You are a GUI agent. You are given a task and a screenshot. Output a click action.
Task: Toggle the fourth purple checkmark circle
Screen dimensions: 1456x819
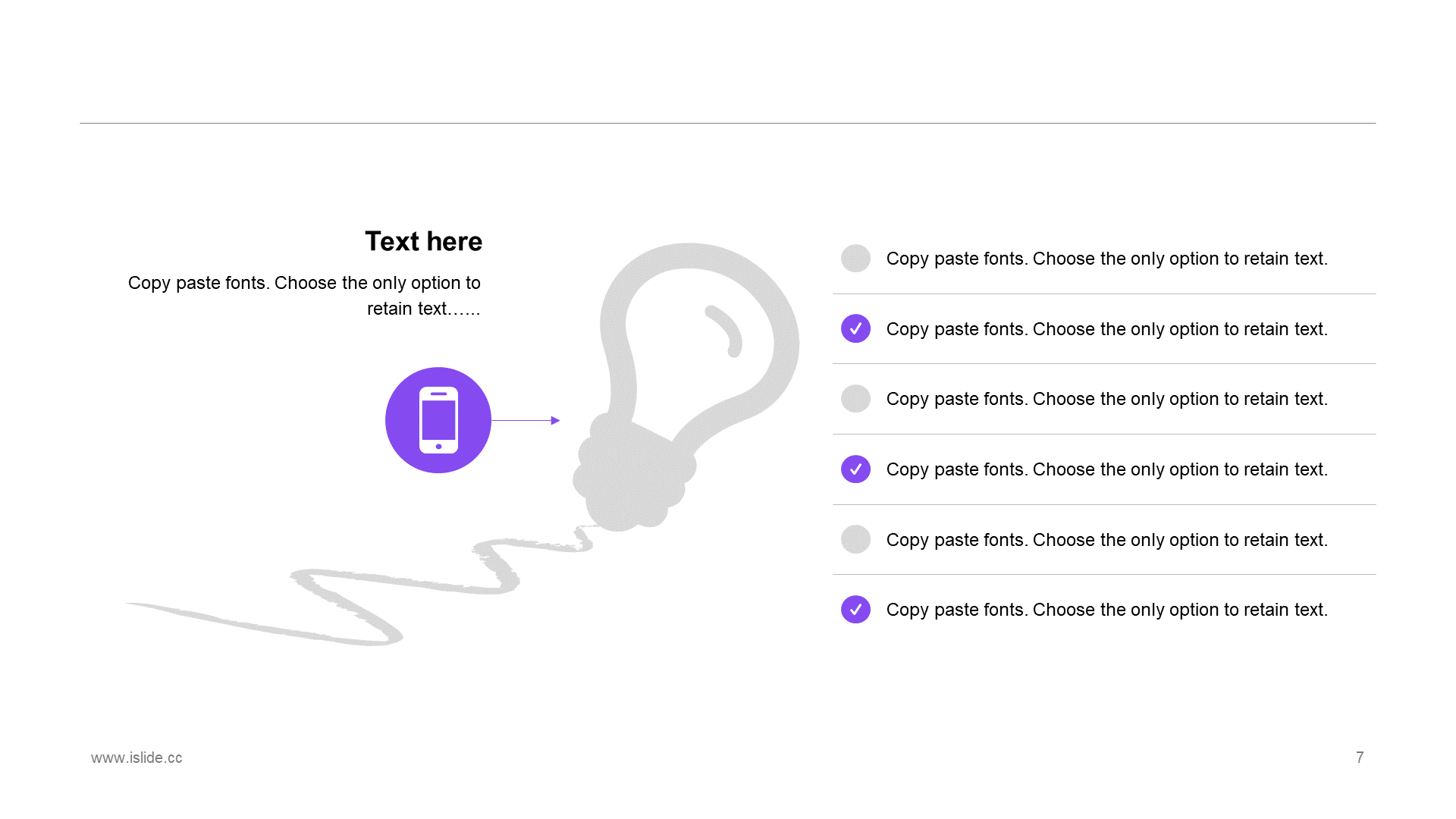pos(855,469)
